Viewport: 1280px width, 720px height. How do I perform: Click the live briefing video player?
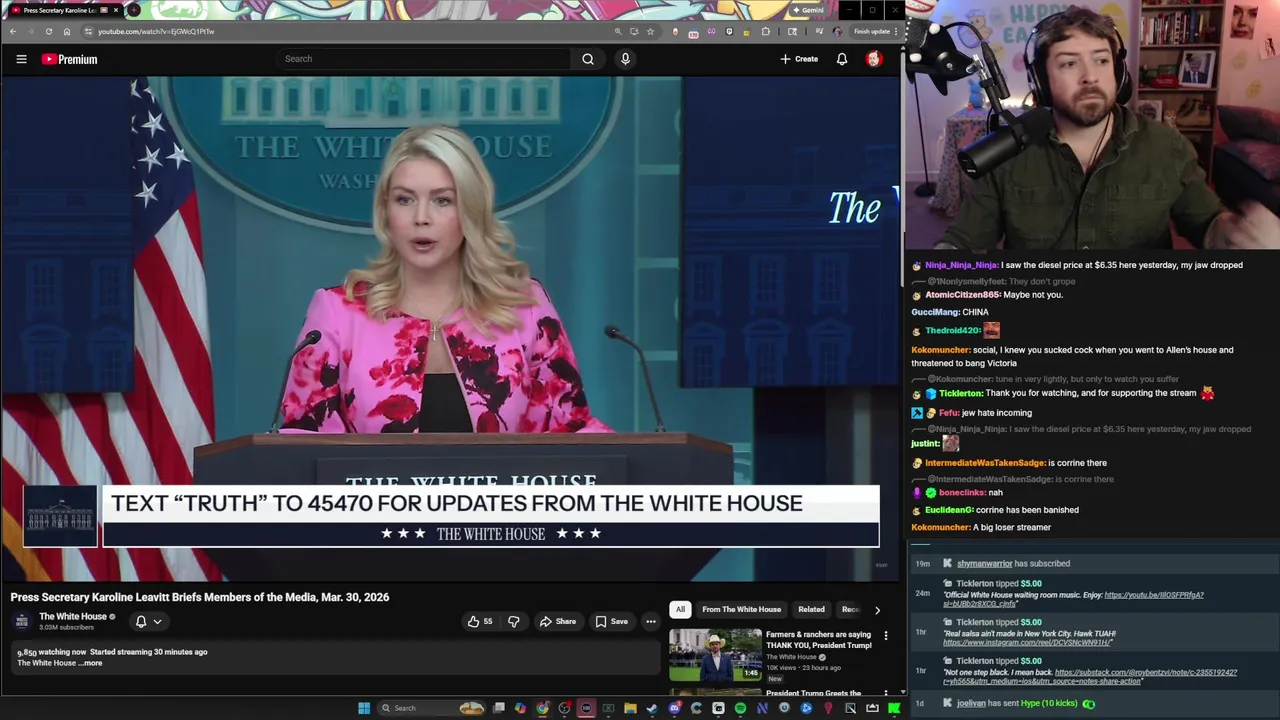(450, 330)
